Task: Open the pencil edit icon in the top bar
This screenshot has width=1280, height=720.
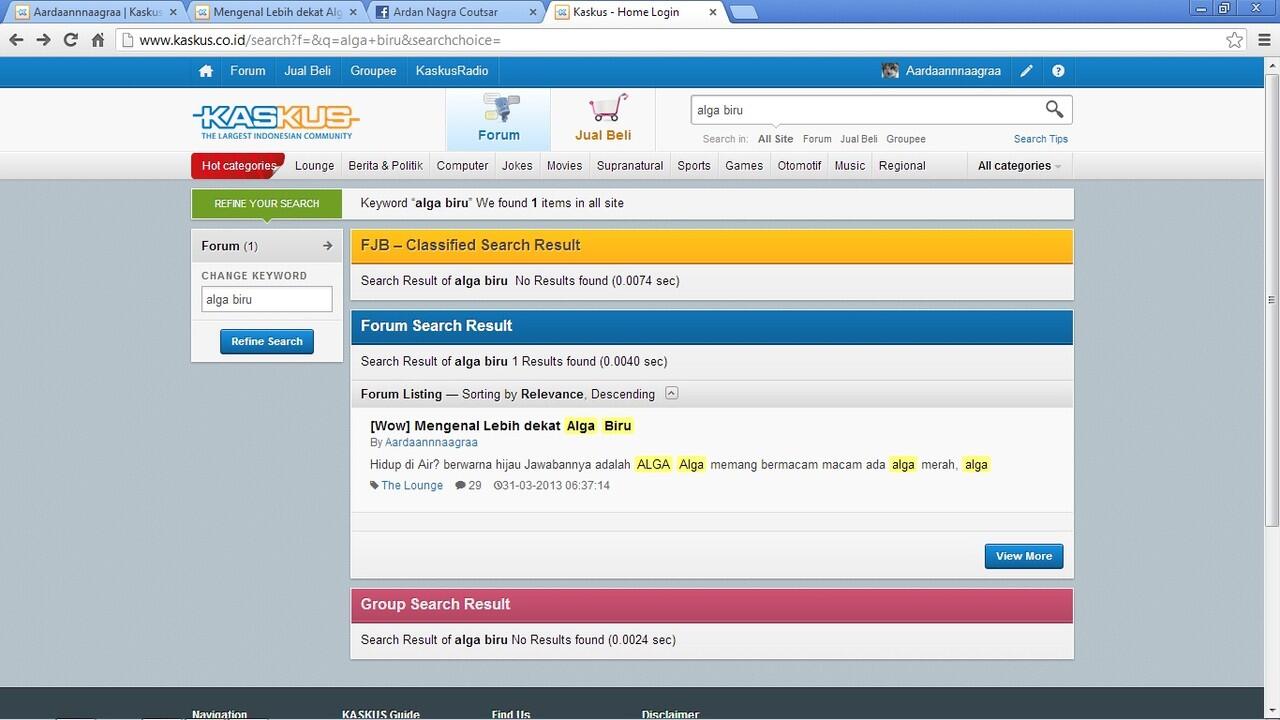Action: pos(1027,71)
